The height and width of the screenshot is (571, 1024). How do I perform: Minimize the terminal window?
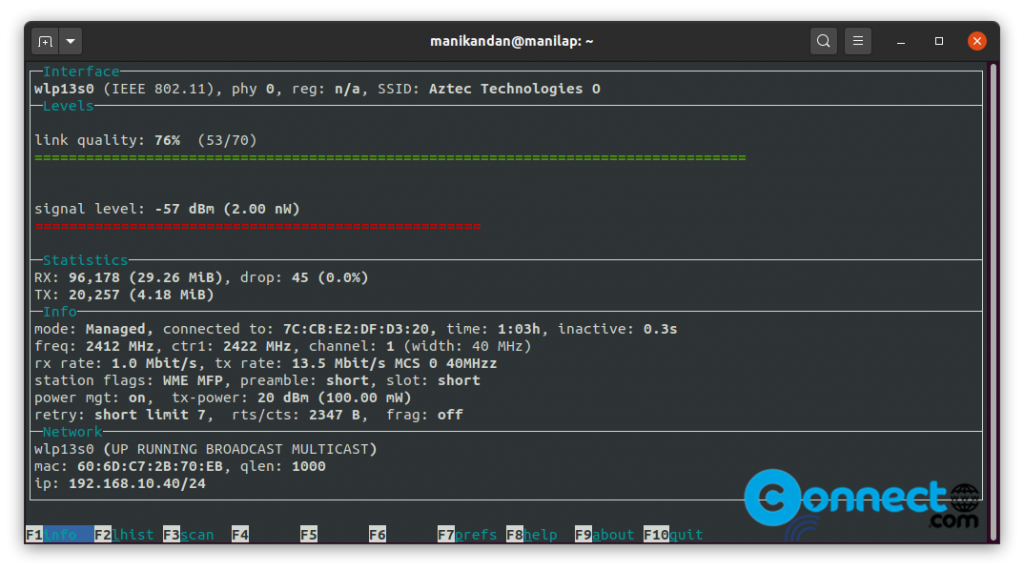click(902, 41)
